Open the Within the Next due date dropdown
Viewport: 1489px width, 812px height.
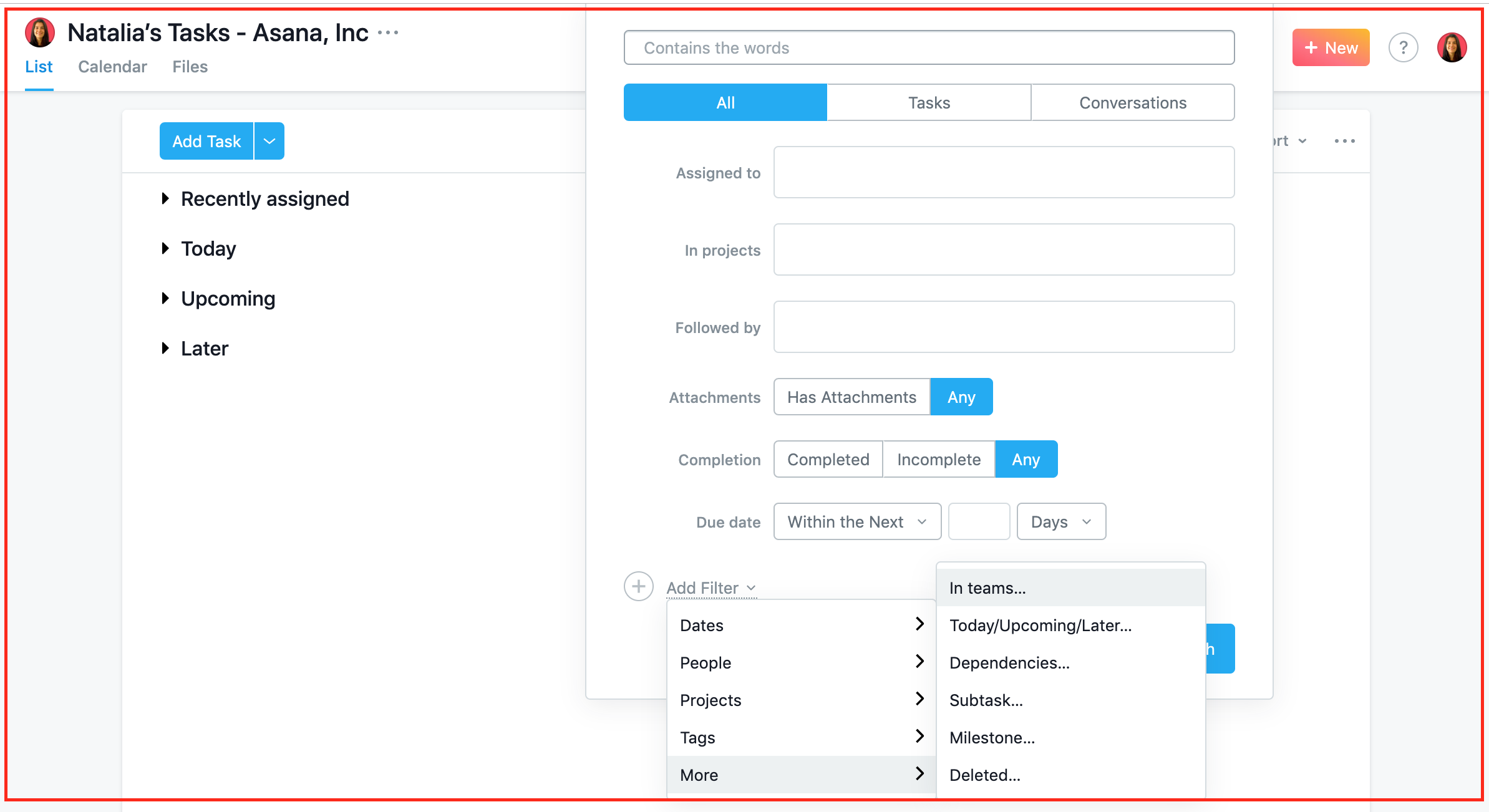point(856,521)
